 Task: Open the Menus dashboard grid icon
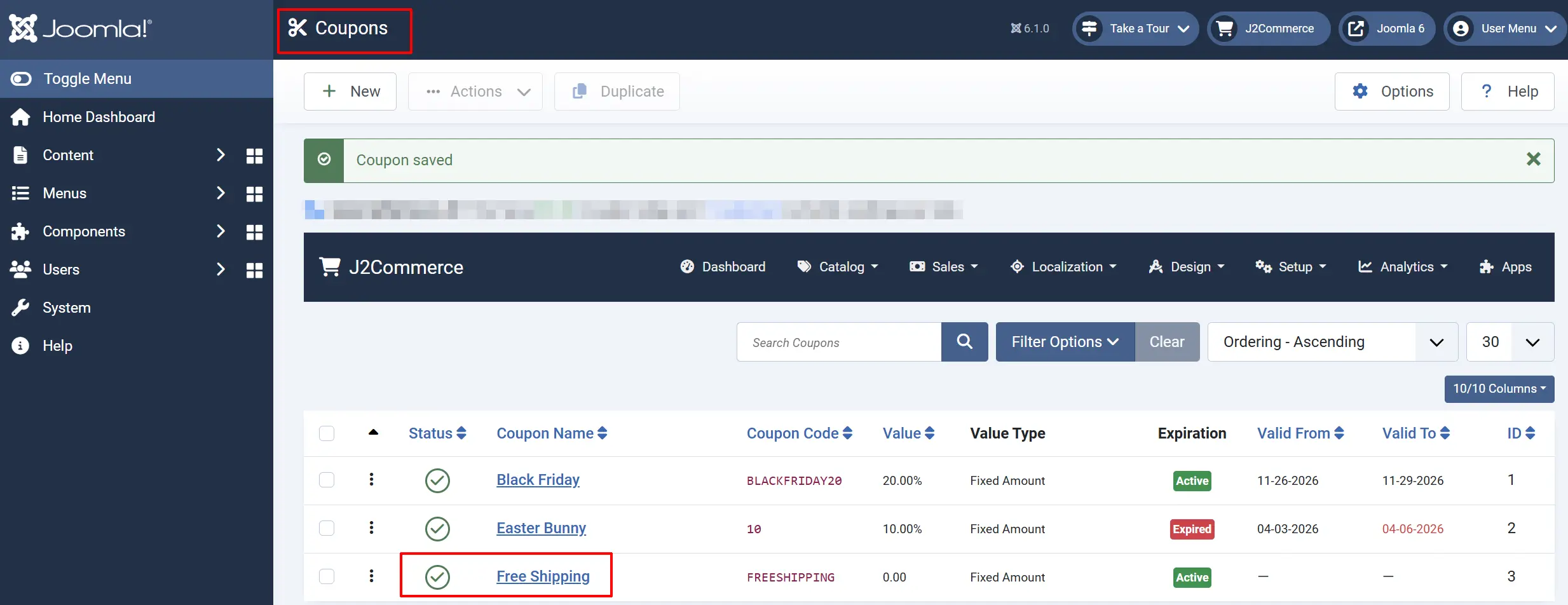click(x=254, y=194)
